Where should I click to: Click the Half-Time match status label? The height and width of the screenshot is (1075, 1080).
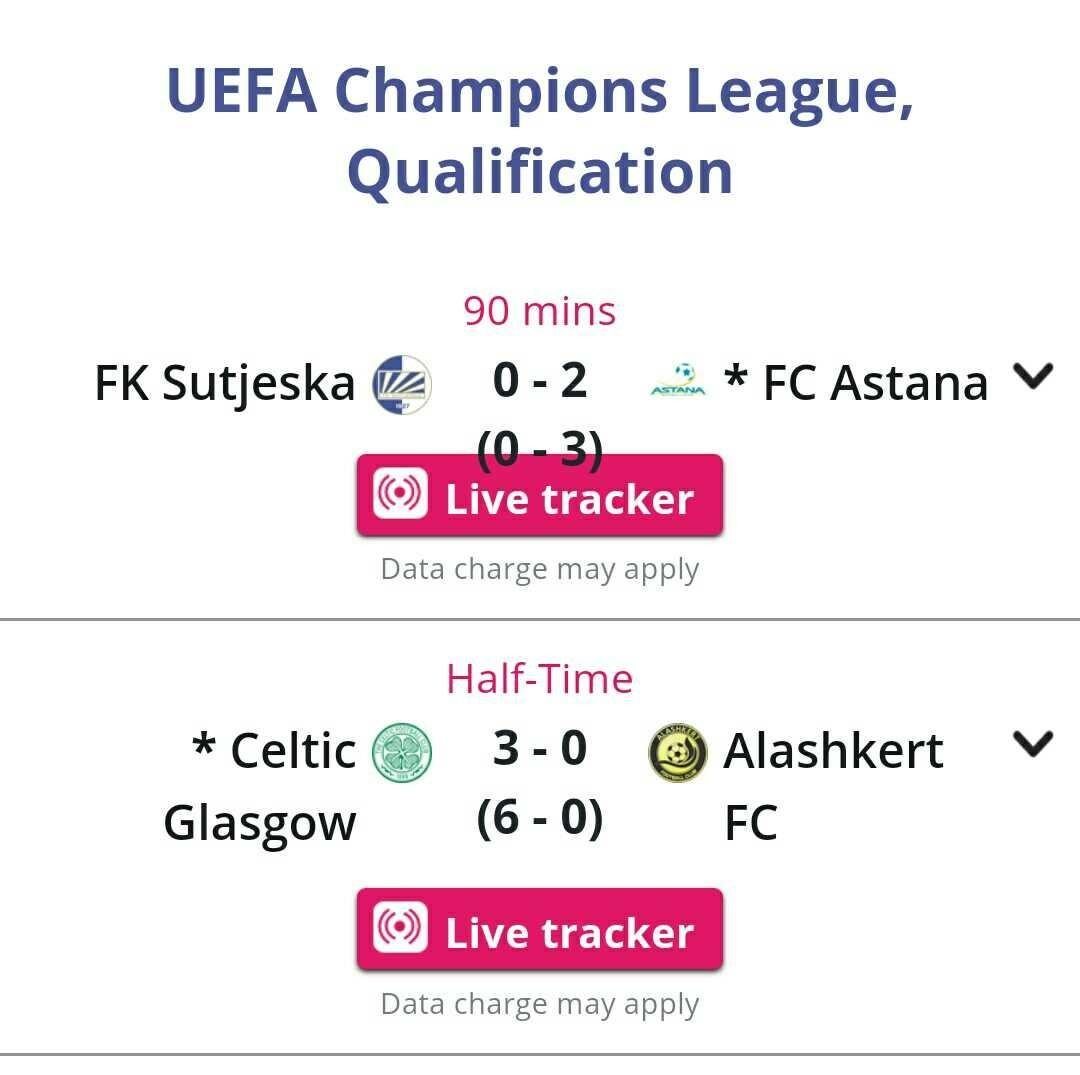click(540, 679)
